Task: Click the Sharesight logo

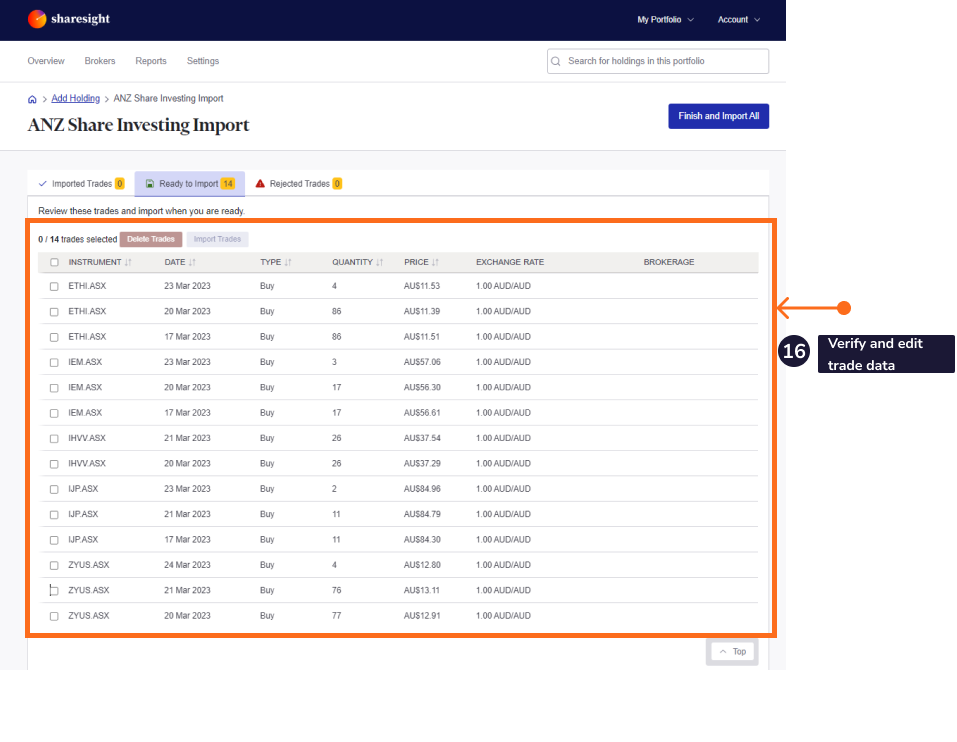Action: 68,19
